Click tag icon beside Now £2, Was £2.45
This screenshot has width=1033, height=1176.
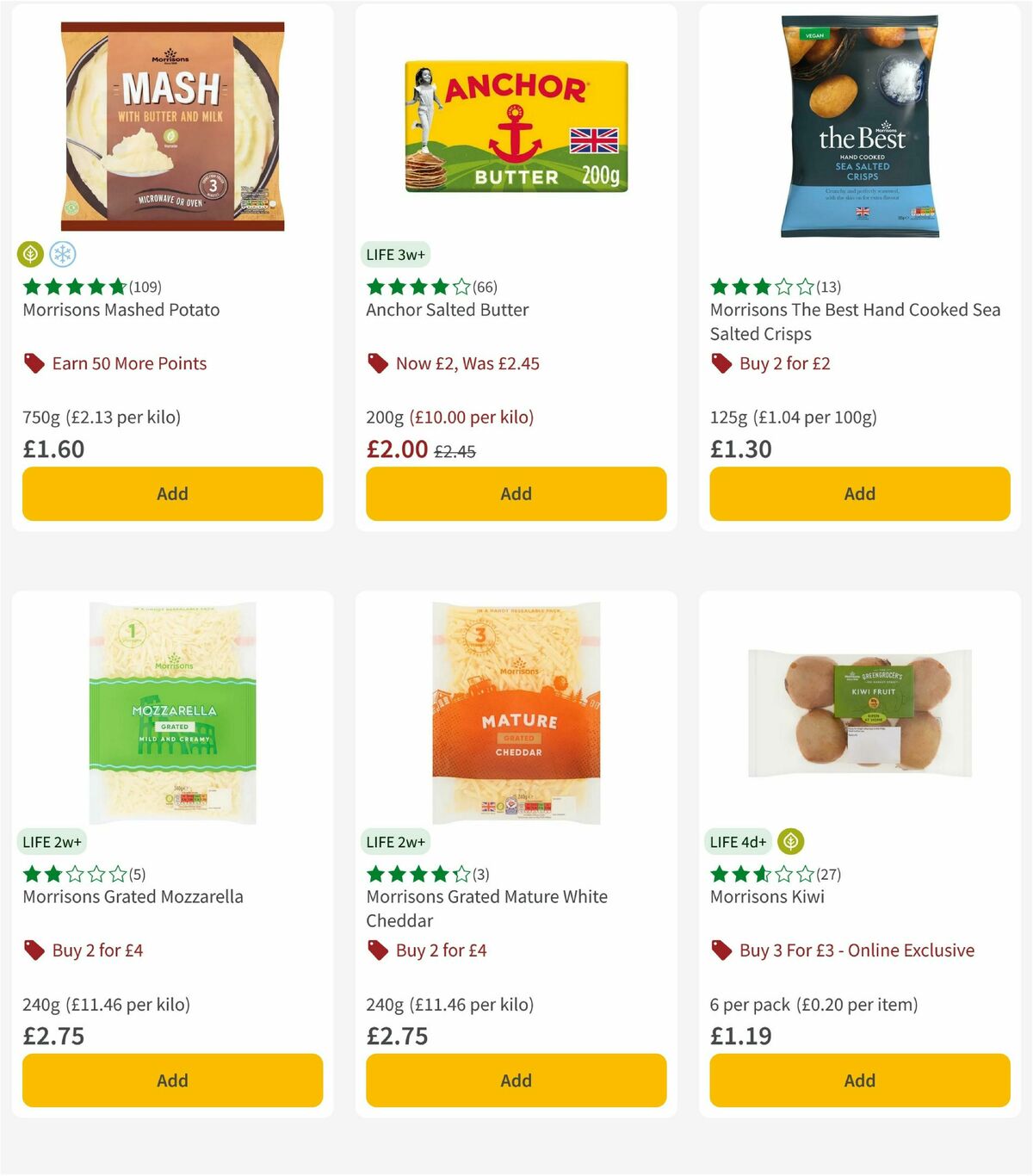(377, 363)
